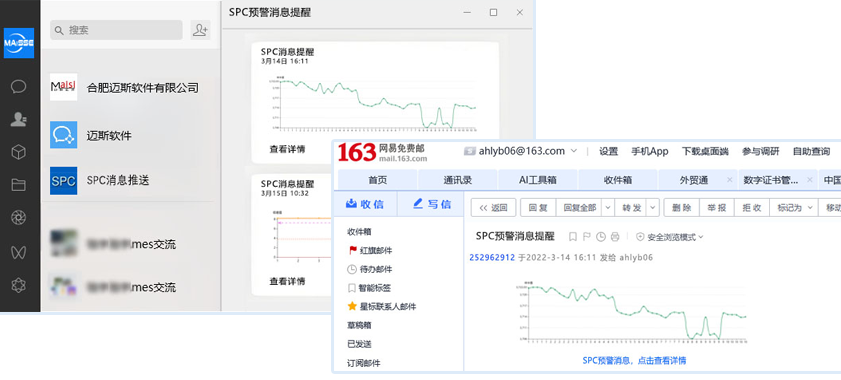This screenshot has width=841, height=380.
Task: Click the 删除 delete button
Action: click(681, 208)
